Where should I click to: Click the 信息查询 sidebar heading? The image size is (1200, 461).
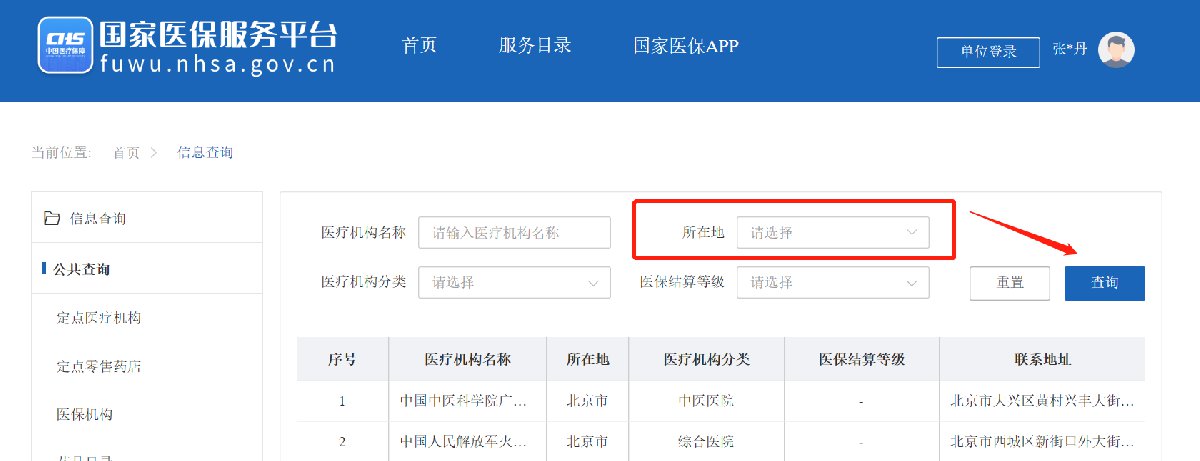(98, 218)
